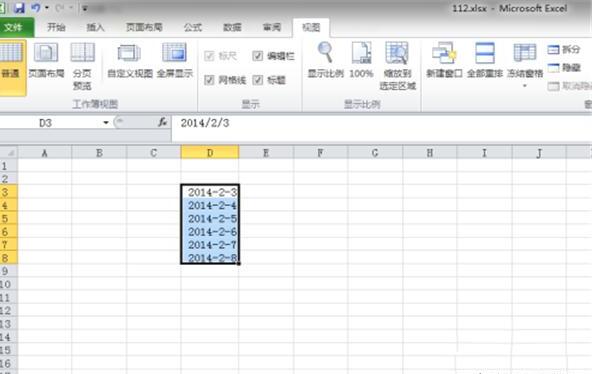Switch to the 页面布局 Page Layout tab
Viewport: 592px width, 374px height.
click(144, 27)
